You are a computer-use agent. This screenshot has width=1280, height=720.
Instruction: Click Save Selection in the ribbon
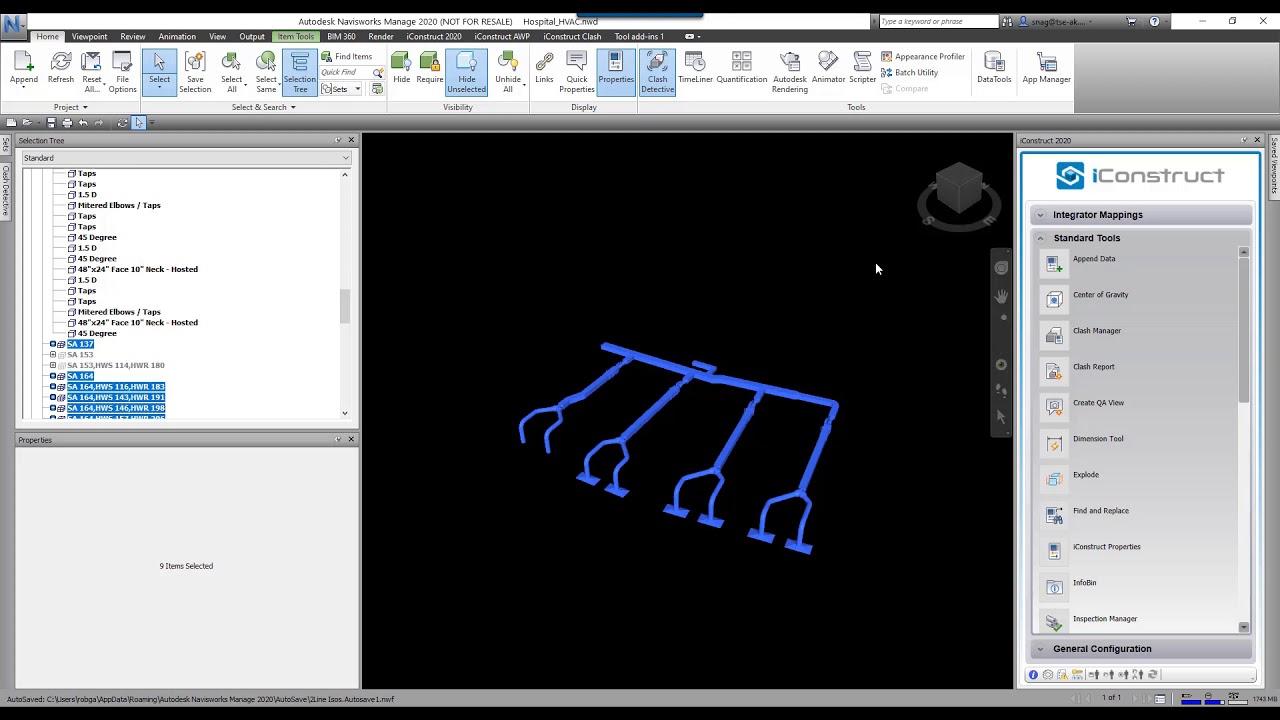pos(195,72)
